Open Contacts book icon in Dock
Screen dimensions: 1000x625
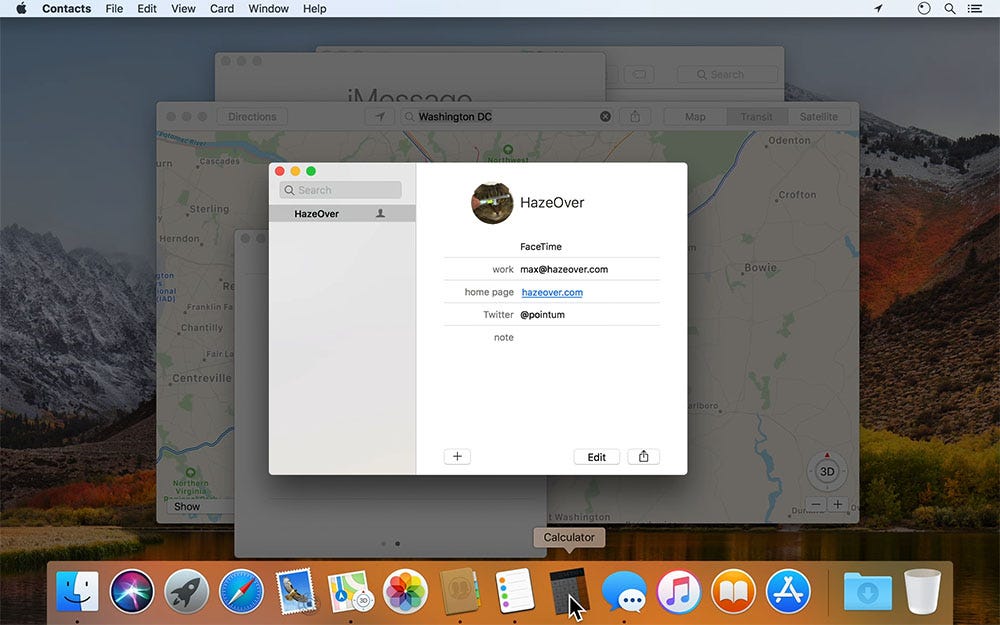point(459,591)
